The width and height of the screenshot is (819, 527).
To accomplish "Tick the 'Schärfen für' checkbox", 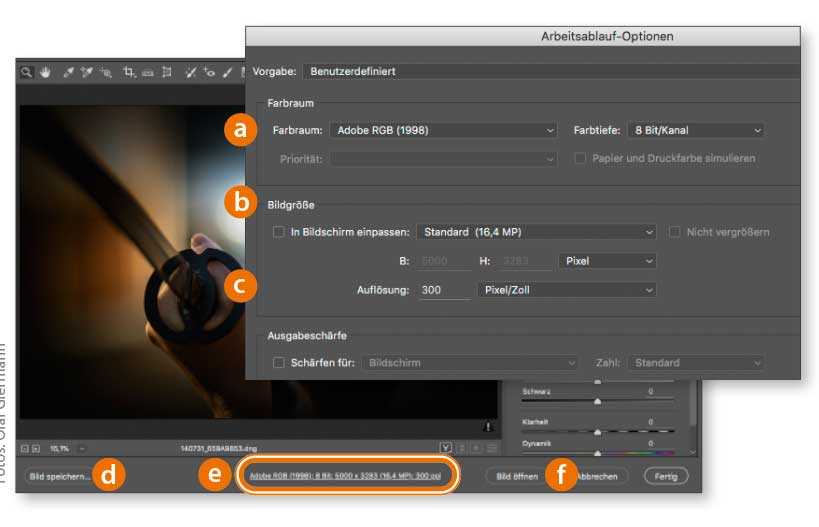I will pos(280,363).
